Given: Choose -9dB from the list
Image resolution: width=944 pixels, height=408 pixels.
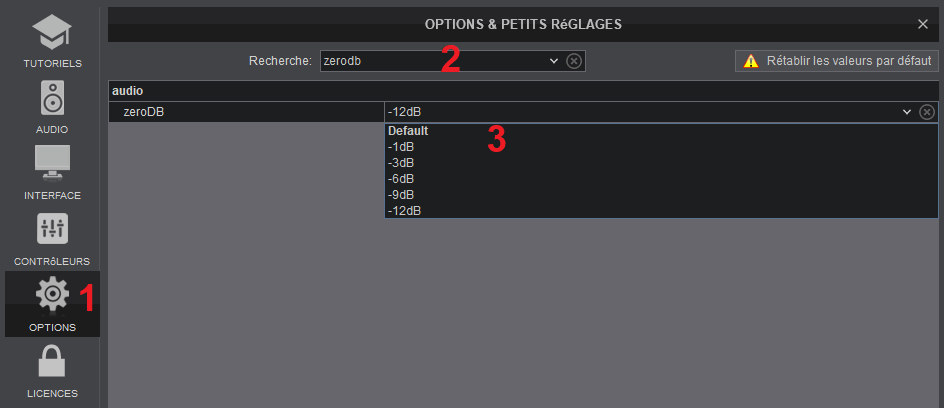Looking at the screenshot, I should coord(401,195).
